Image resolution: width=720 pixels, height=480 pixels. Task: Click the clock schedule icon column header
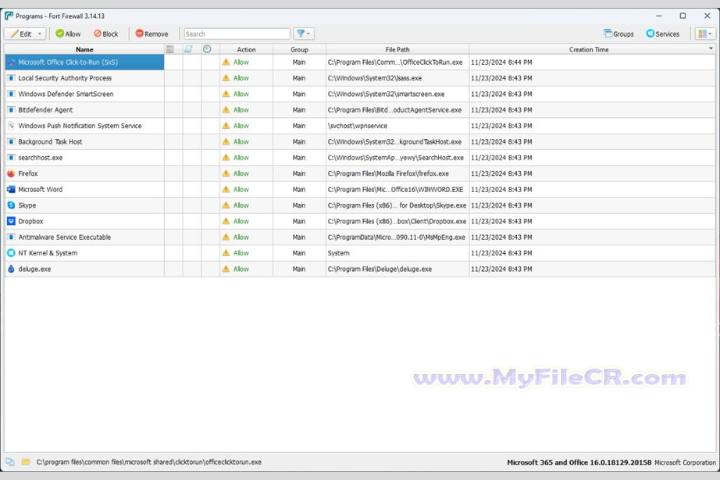point(207,49)
